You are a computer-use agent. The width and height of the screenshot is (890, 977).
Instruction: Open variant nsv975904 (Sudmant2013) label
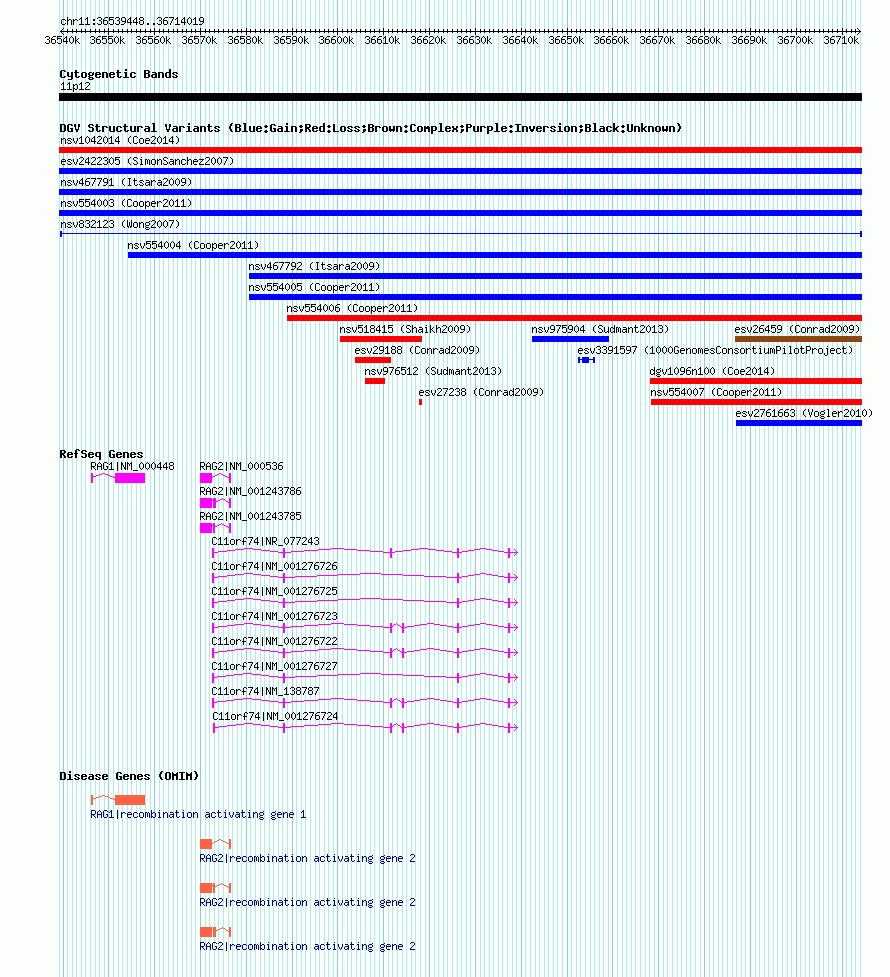tap(600, 330)
